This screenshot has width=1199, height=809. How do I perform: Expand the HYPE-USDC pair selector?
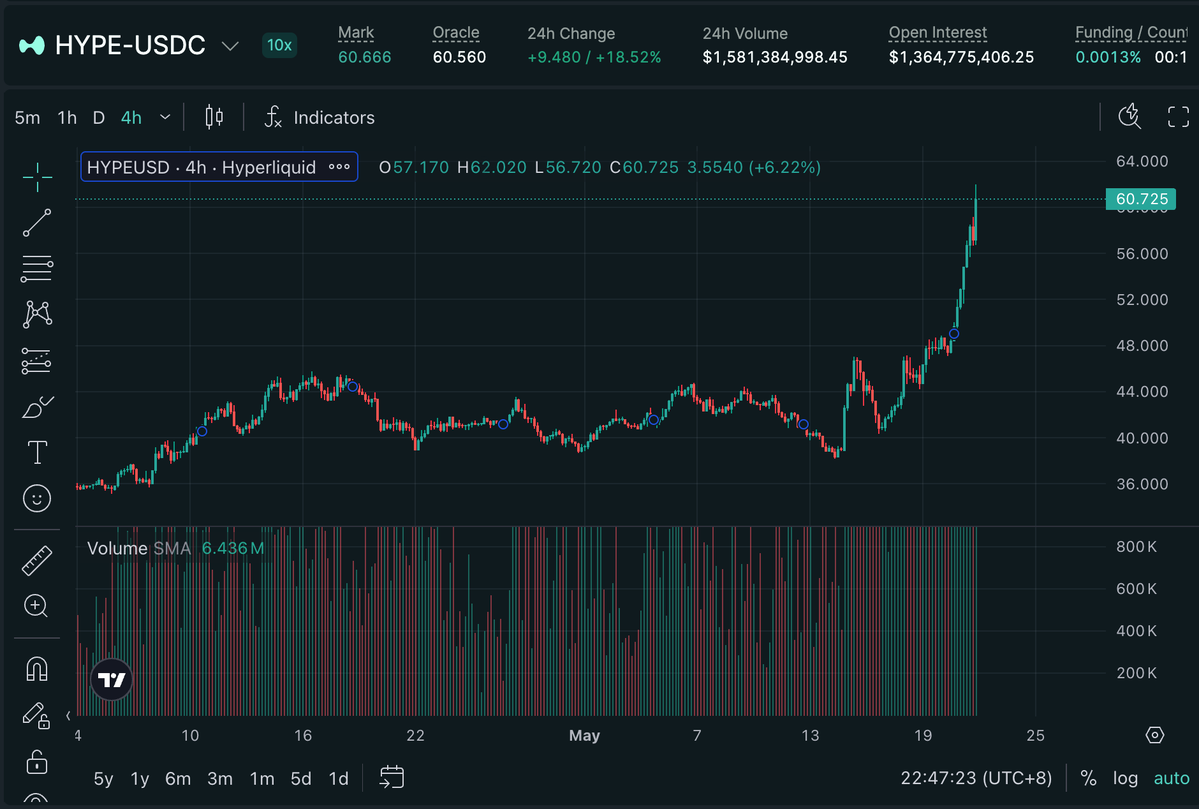click(230, 46)
